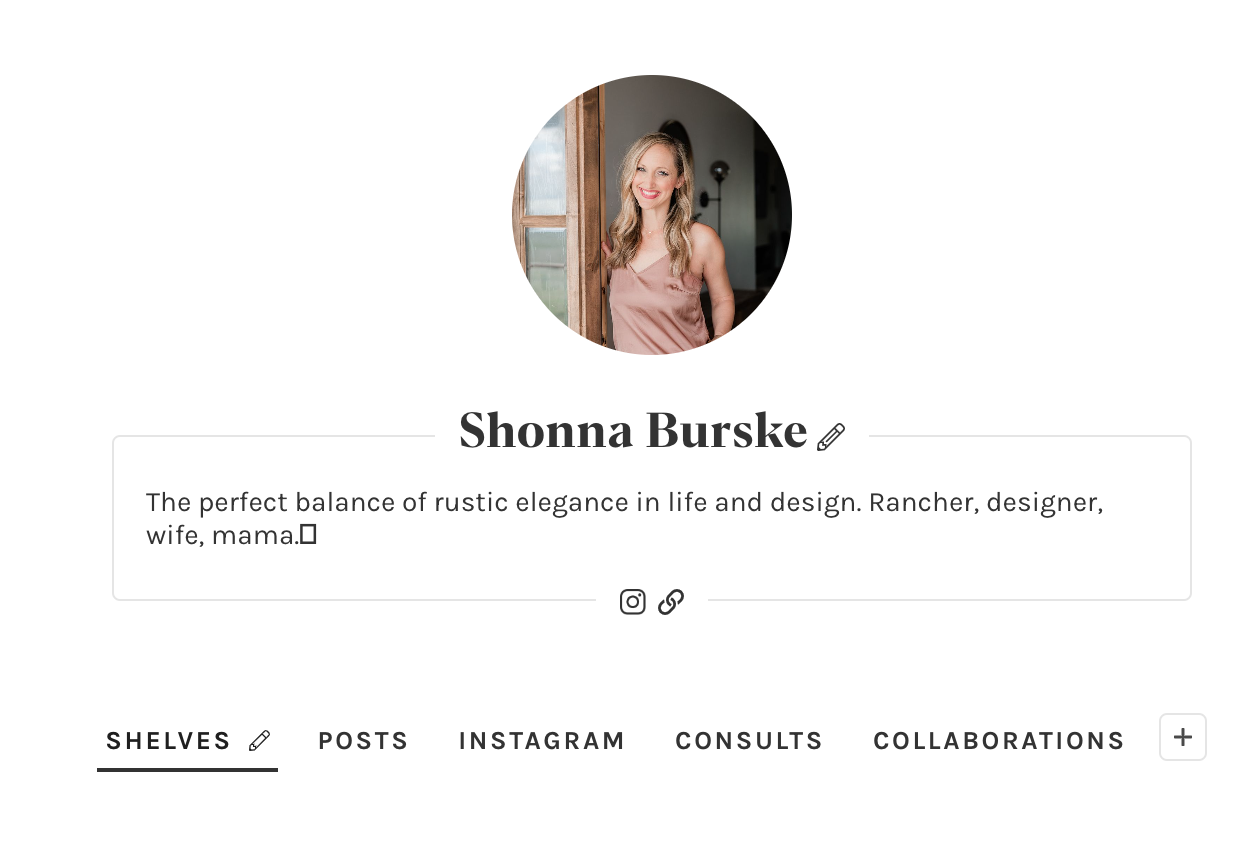Click the pencil icon beside SHELVES
Viewport: 1258px width, 864px height.
(x=259, y=741)
